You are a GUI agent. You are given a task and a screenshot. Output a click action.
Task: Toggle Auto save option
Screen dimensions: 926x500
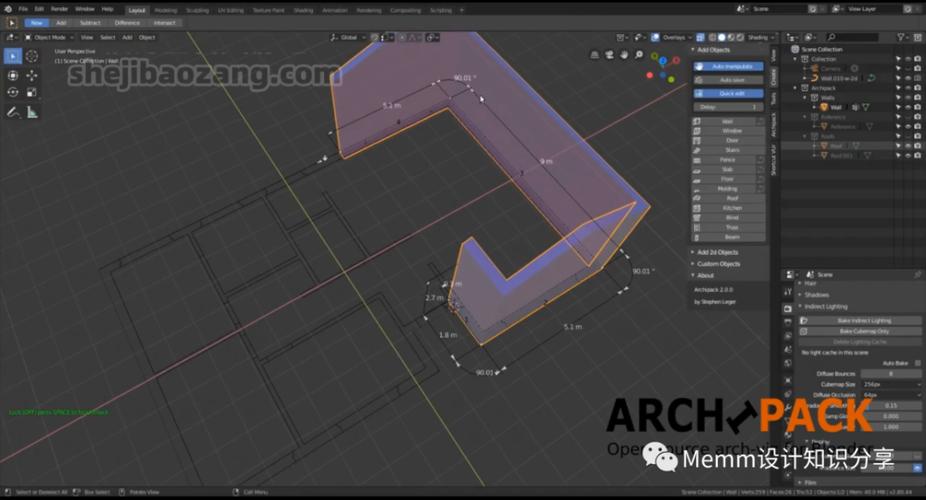pyautogui.click(x=728, y=80)
